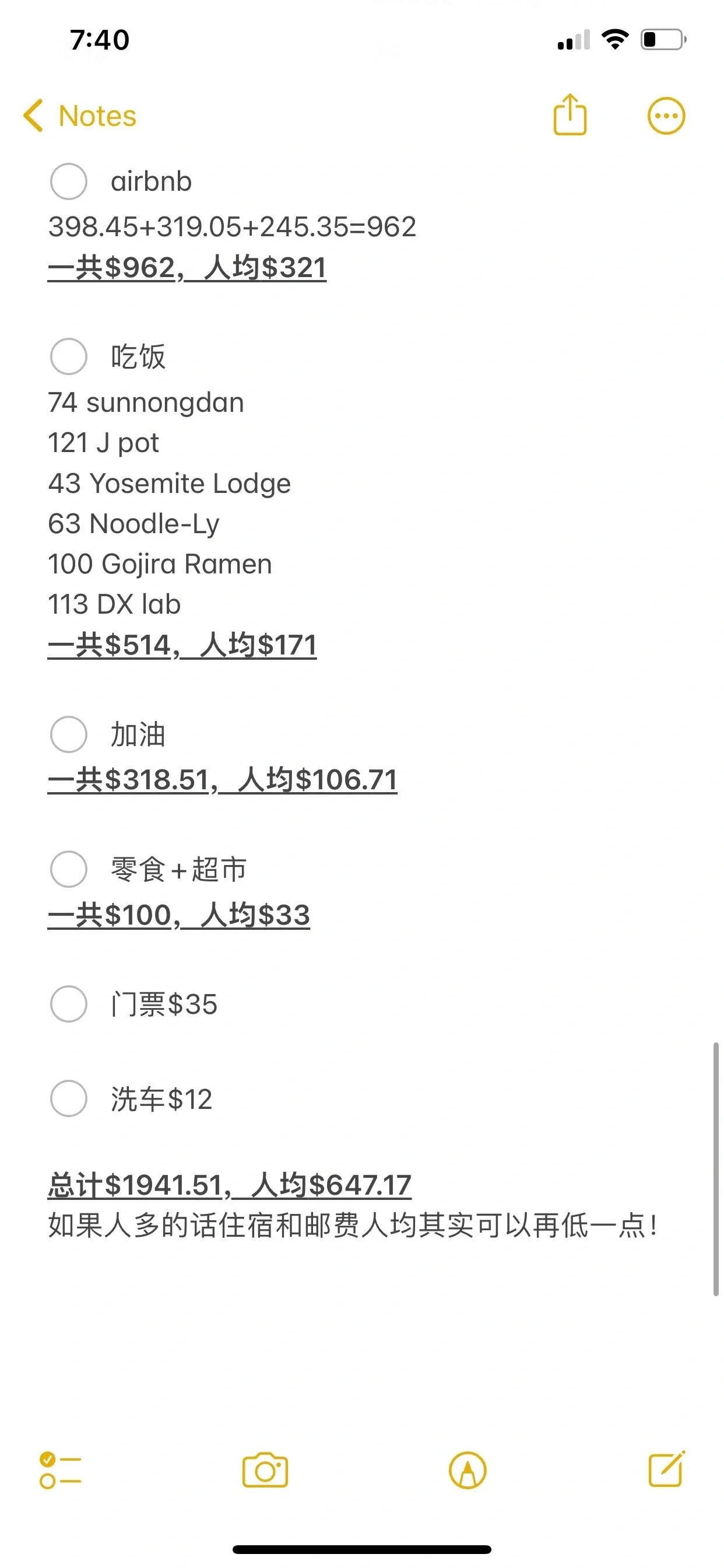The width and height of the screenshot is (724, 1568).
Task: Mark the 加油 item as done
Action: tap(69, 734)
